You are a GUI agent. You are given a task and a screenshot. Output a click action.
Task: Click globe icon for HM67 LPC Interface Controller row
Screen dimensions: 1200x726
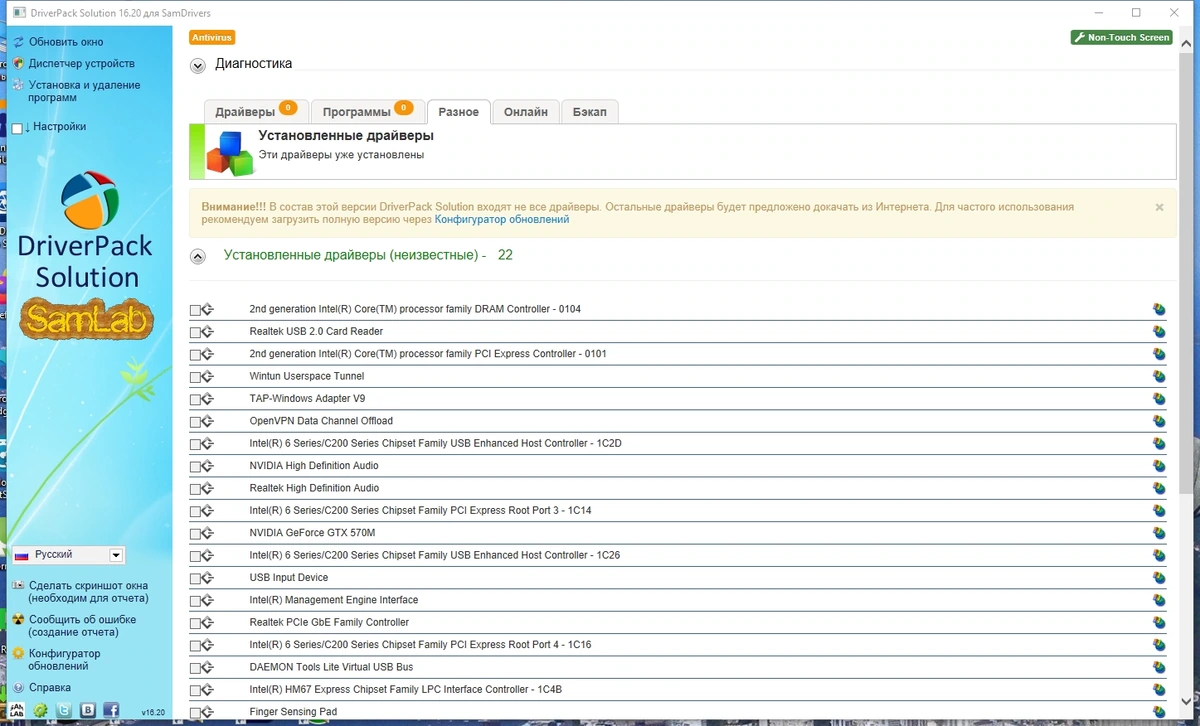pos(1159,690)
